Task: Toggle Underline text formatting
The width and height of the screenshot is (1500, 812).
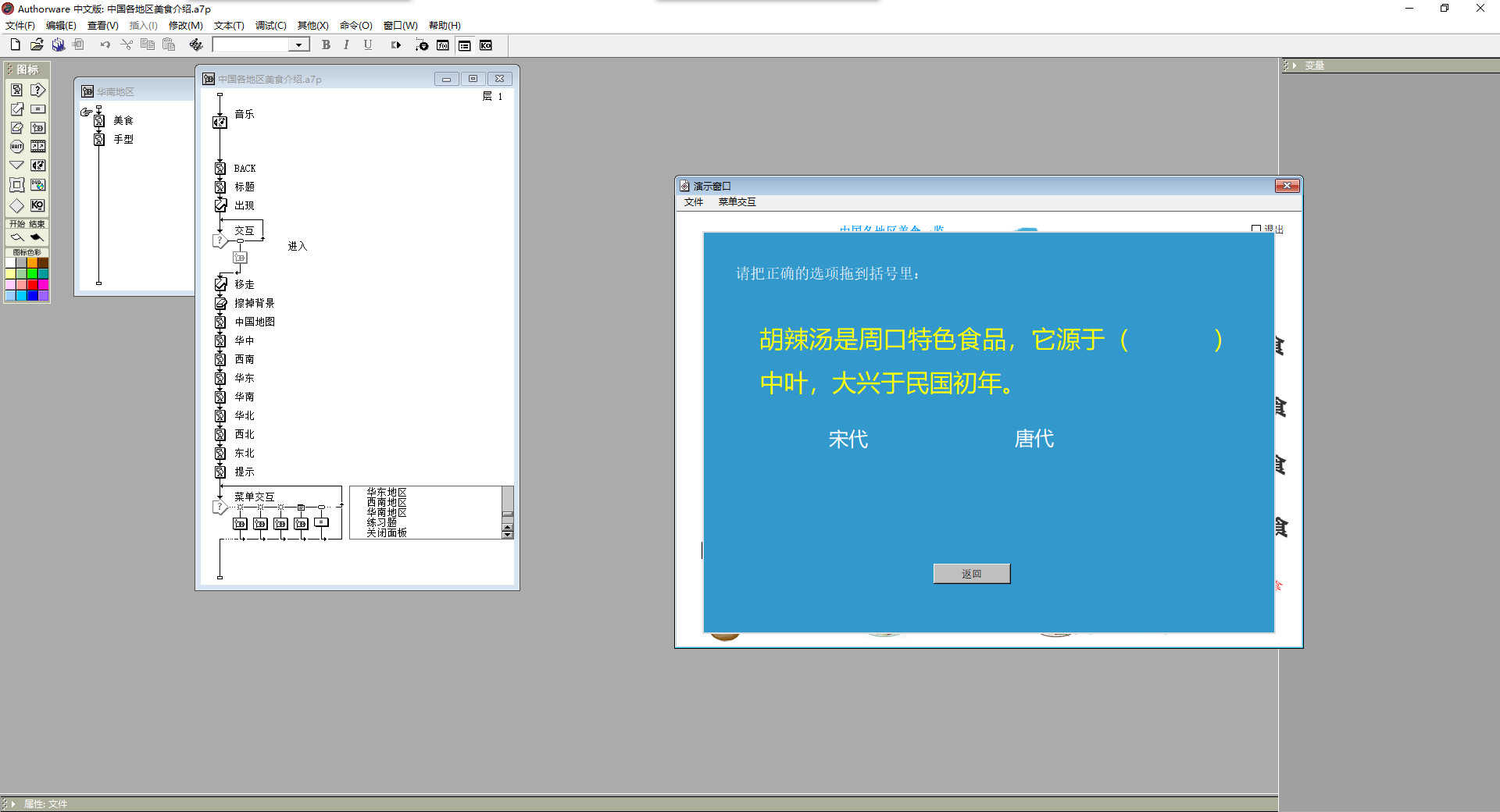Action: 367,45
